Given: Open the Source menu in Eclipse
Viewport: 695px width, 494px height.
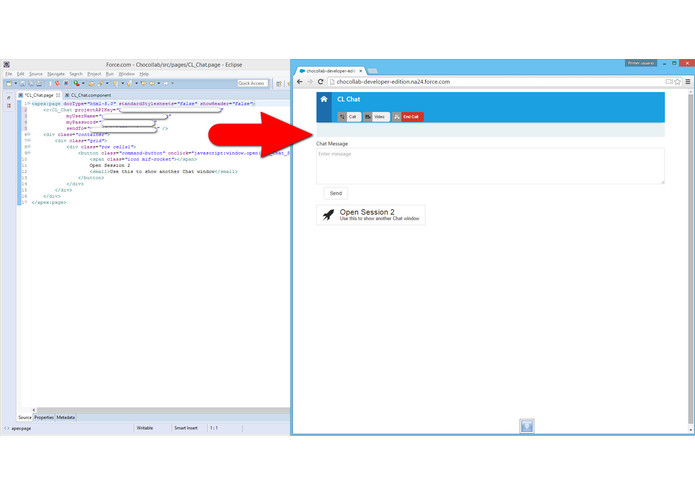Looking at the screenshot, I should pos(35,74).
